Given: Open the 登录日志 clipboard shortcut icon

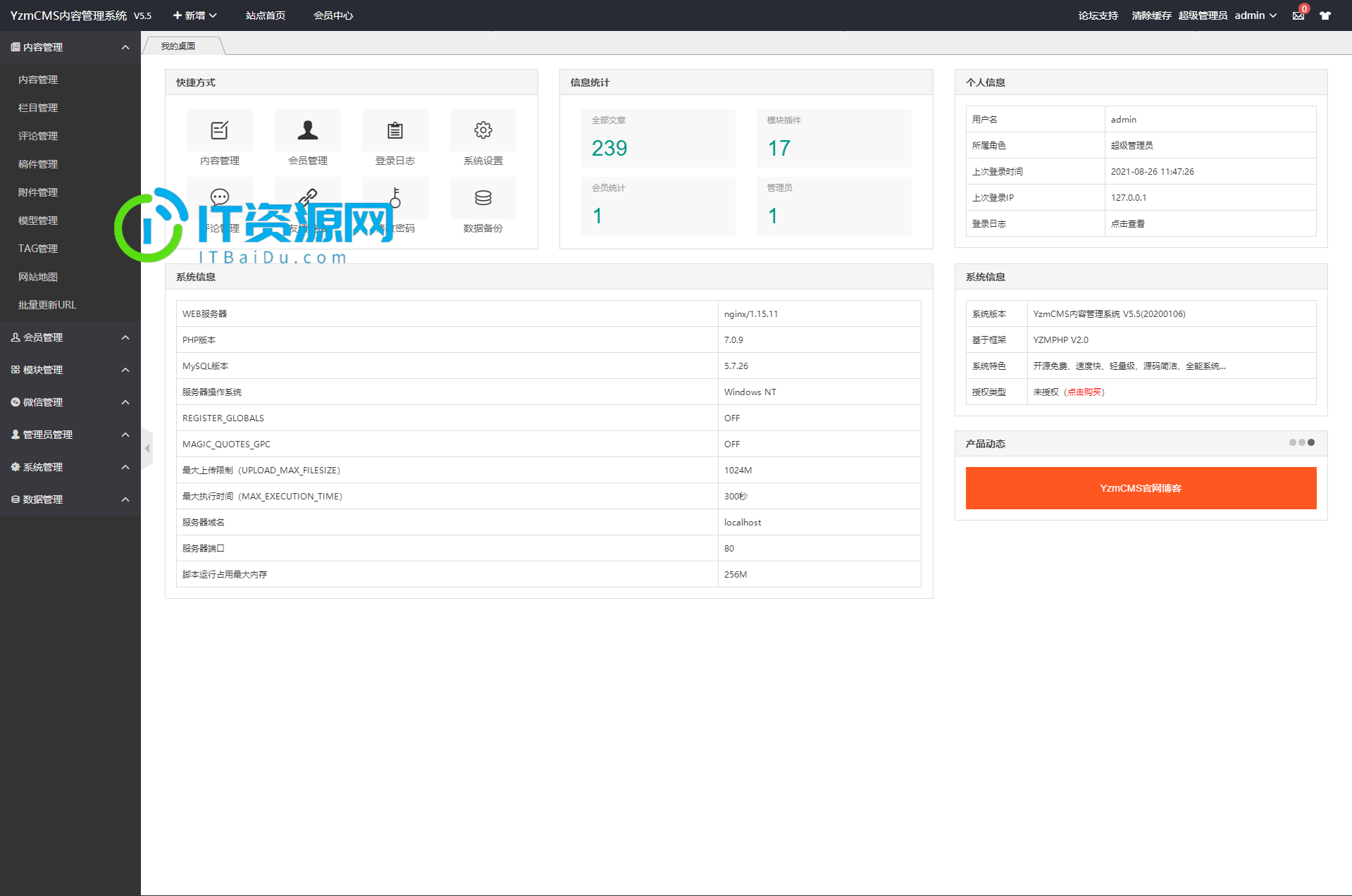Looking at the screenshot, I should (395, 130).
